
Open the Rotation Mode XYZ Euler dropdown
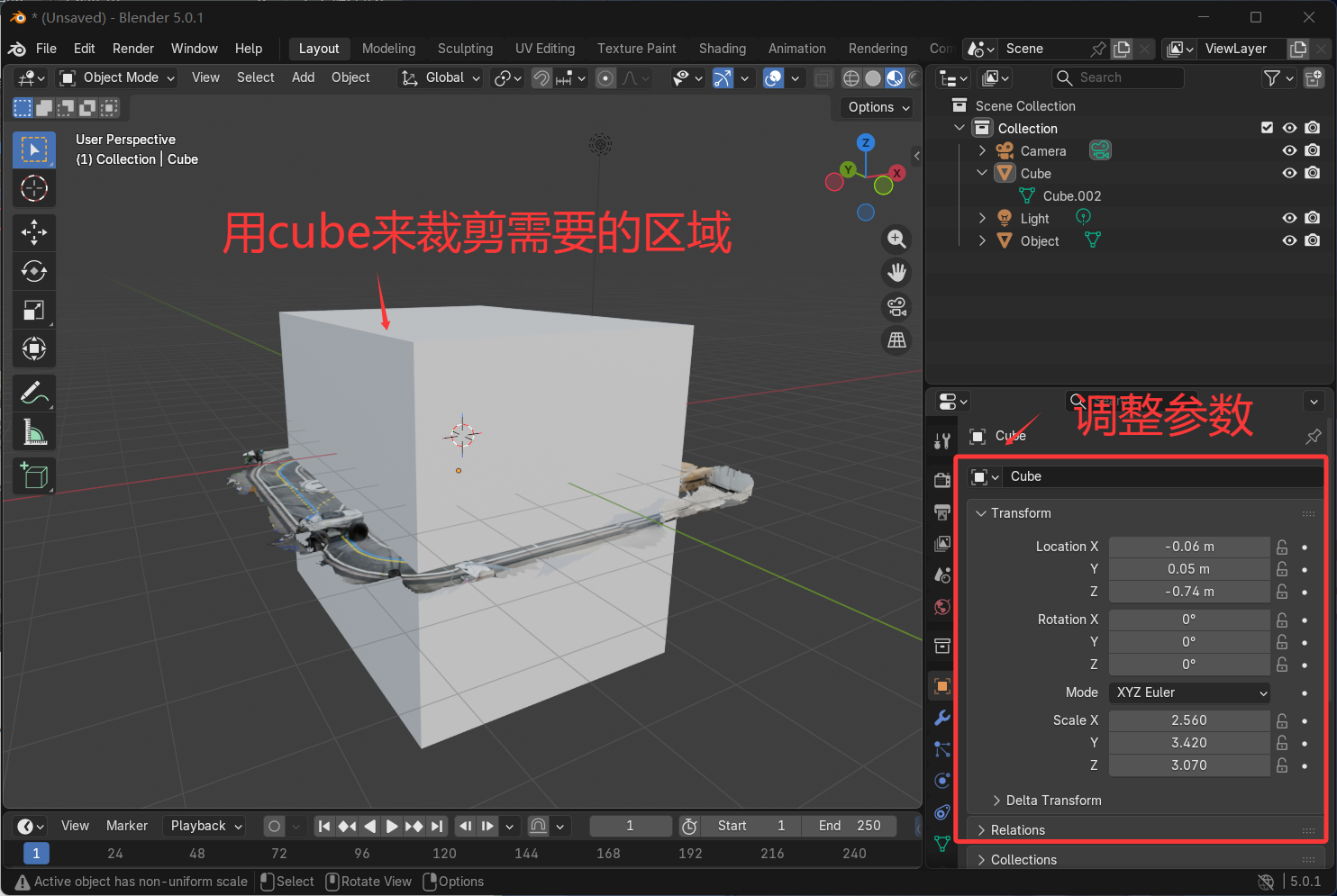[x=1188, y=692]
